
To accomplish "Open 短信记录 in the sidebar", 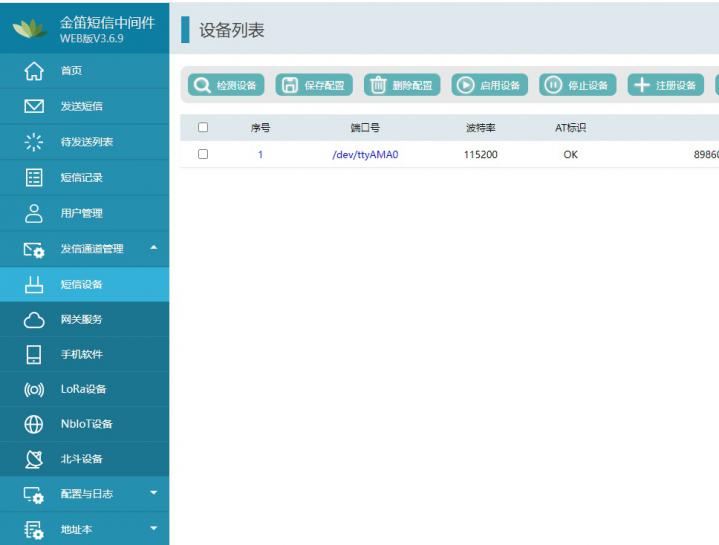I will tap(84, 177).
